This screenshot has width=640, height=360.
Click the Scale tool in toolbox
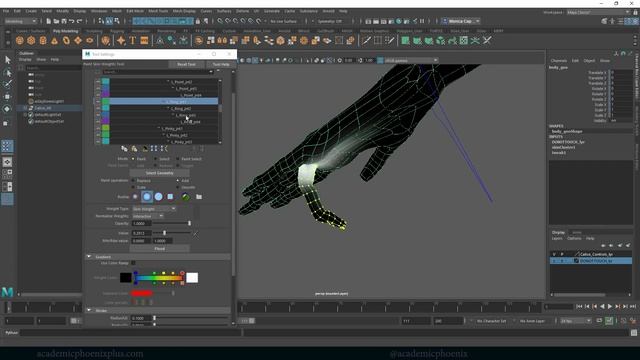coord(6,123)
